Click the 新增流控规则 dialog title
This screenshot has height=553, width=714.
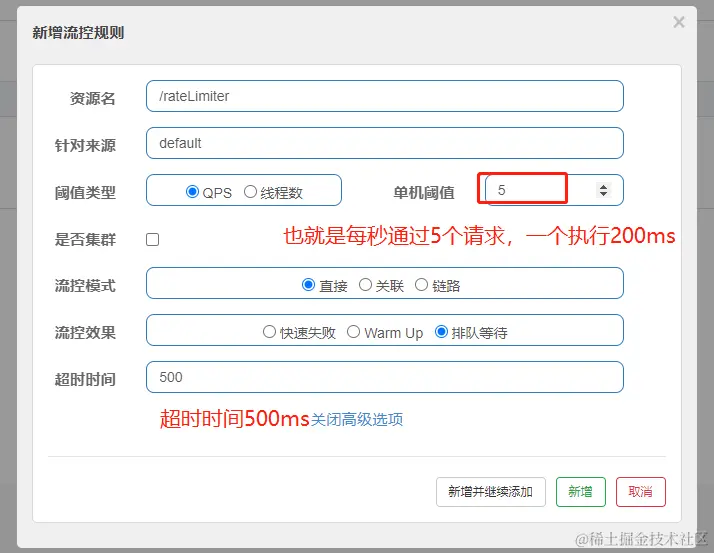pyautogui.click(x=78, y=32)
